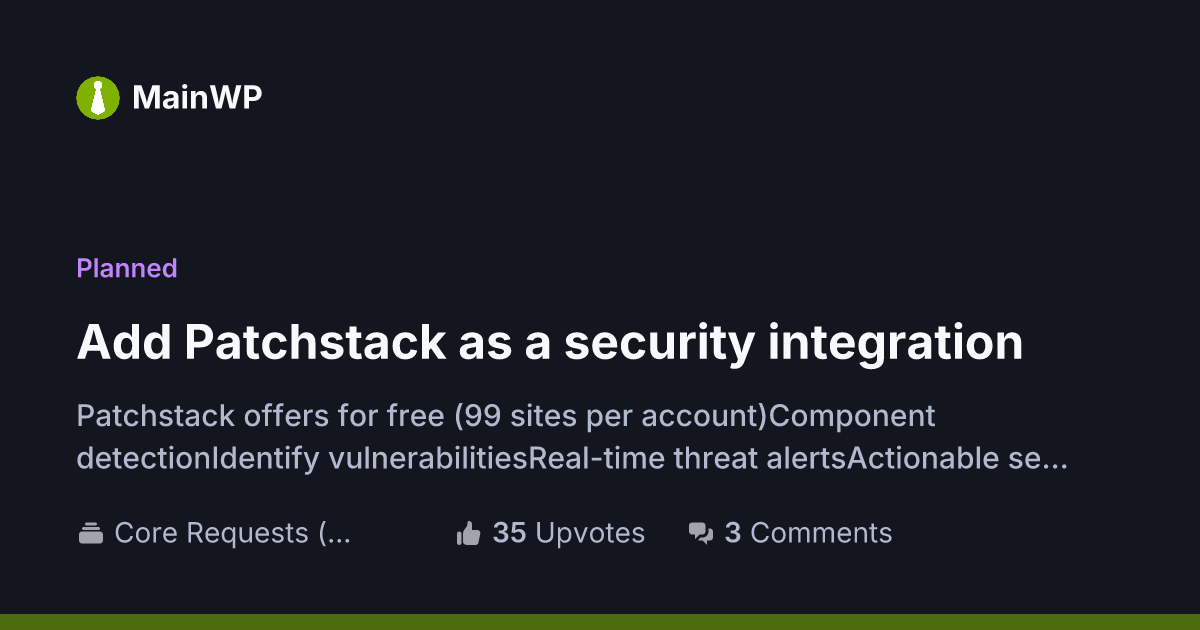The height and width of the screenshot is (630, 1200).
Task: Click the Core Requests category stack icon
Action: pyautogui.click(x=91, y=533)
